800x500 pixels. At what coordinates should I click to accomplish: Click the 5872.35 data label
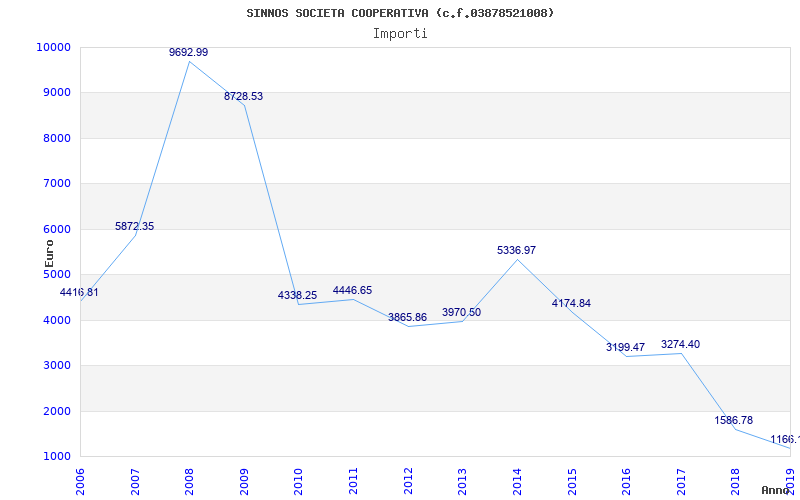[134, 226]
